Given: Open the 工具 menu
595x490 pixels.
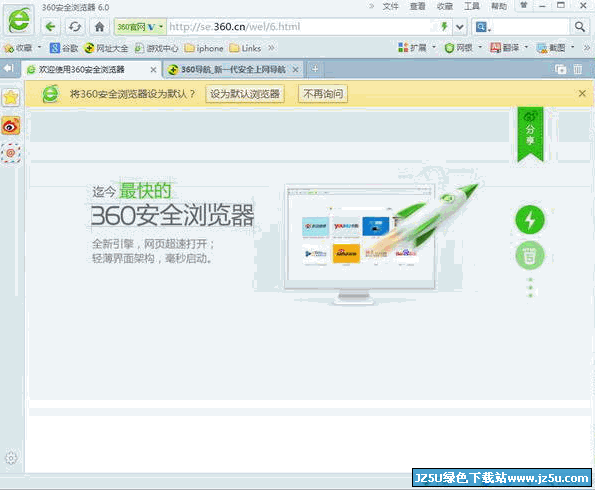Looking at the screenshot, I should [472, 6].
